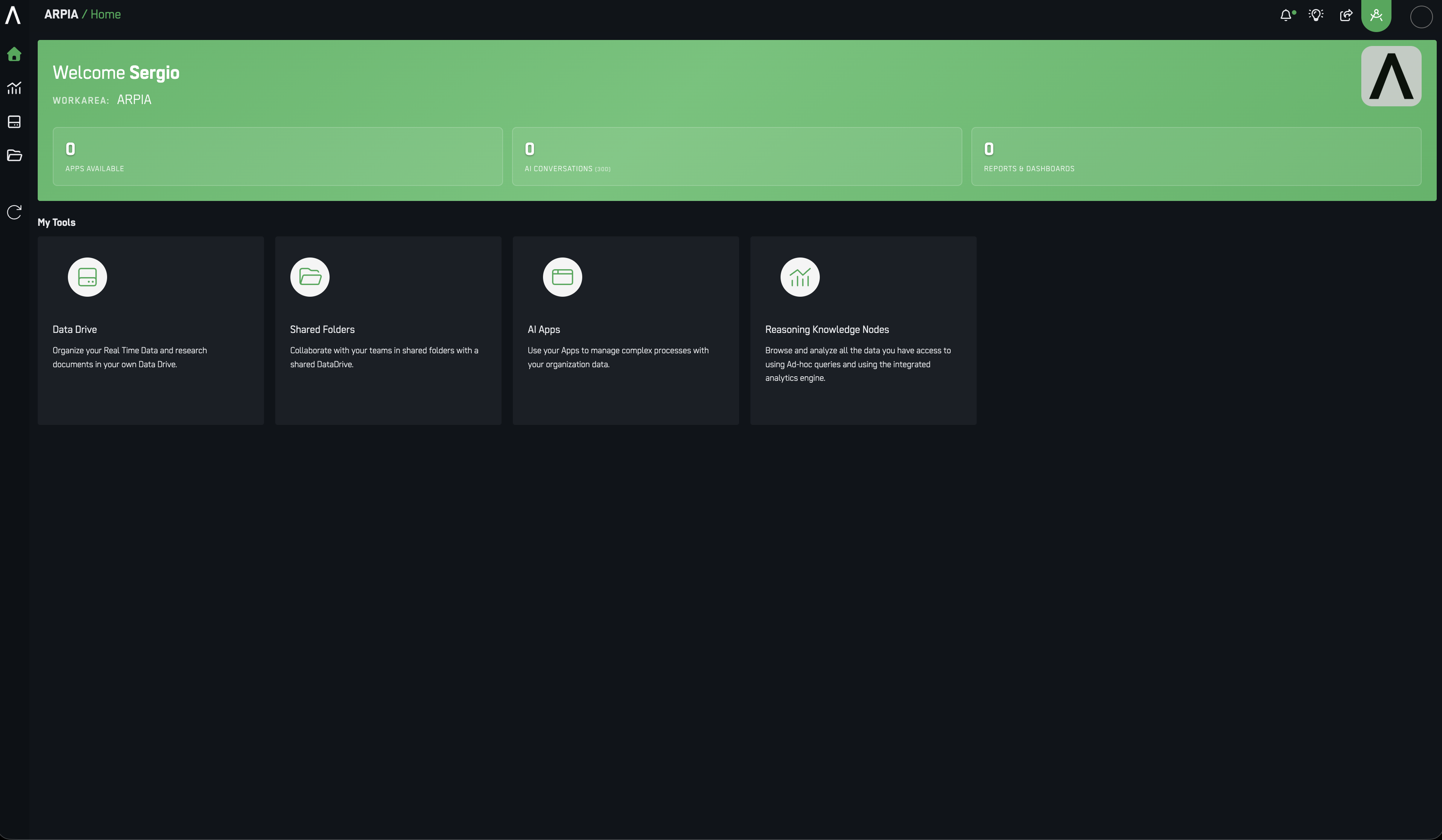
Task: Click the 'Use your Apps to manage' description
Action: pos(618,357)
